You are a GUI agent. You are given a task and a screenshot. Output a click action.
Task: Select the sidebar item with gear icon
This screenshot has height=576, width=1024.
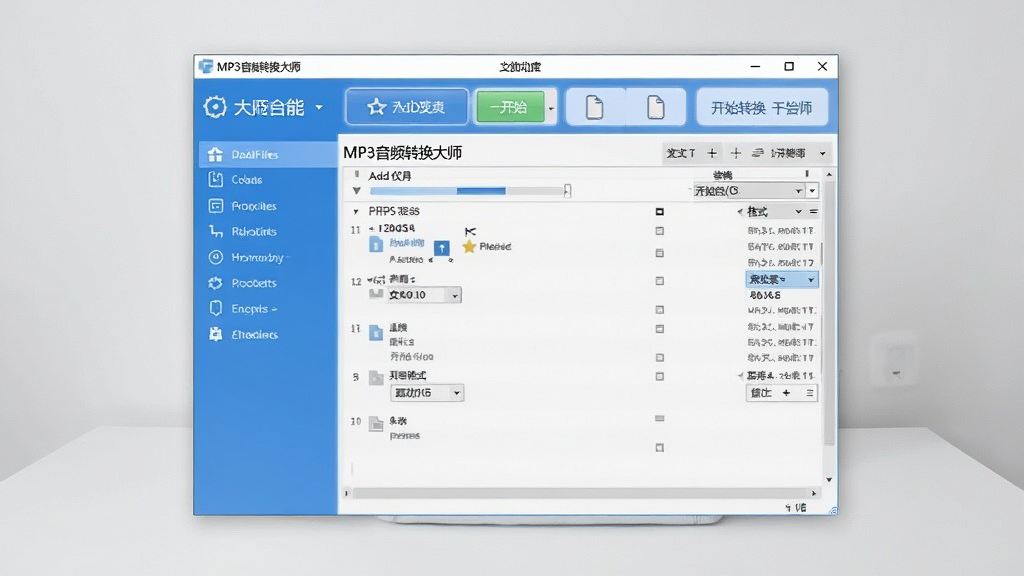click(268, 283)
